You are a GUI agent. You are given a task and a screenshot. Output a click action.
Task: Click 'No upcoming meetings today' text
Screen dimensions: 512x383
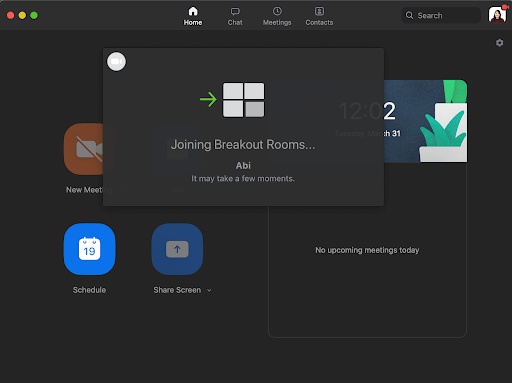pyautogui.click(x=367, y=250)
